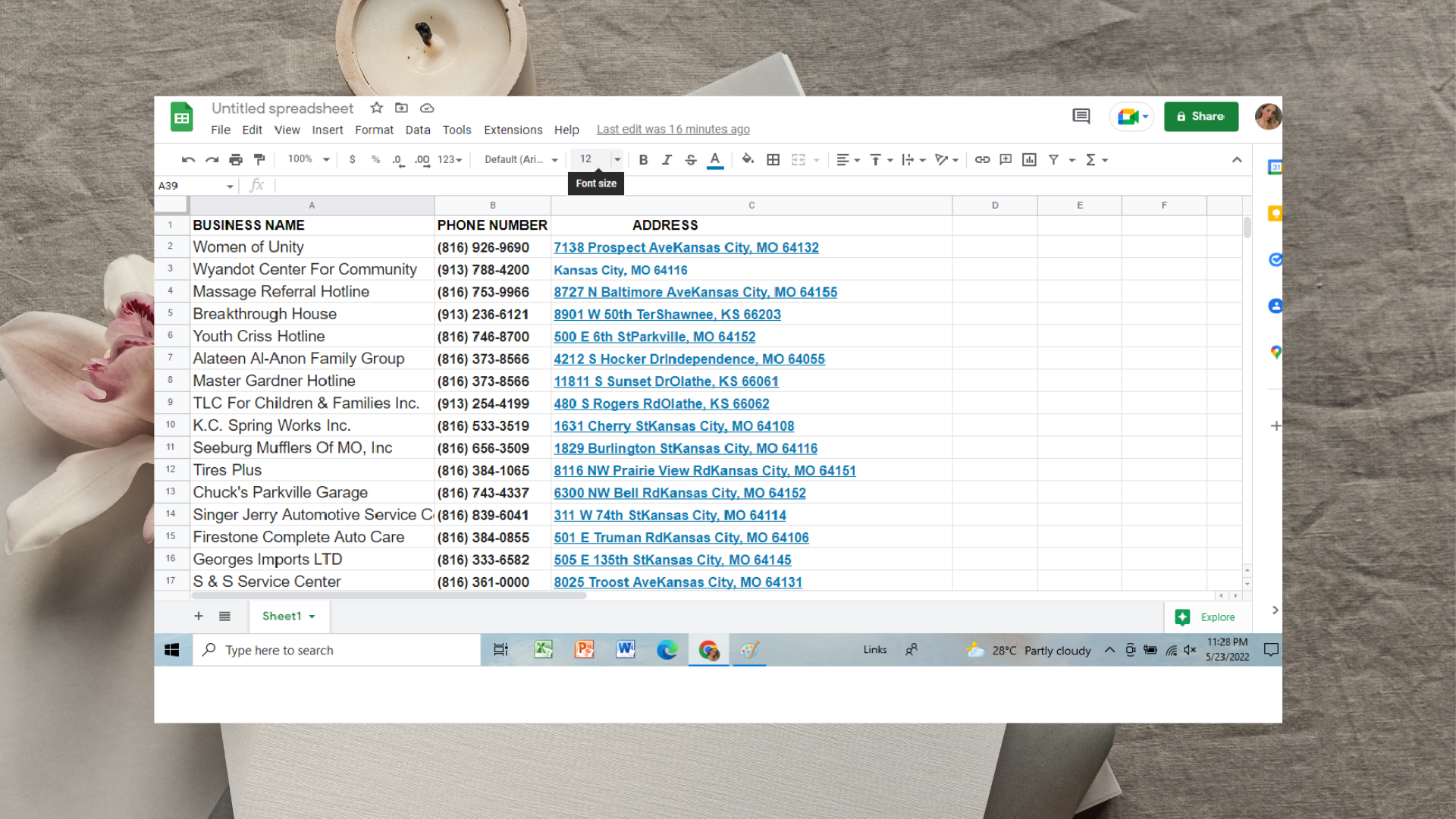Screen dimensions: 1456x819
Task: Open the font size dropdown arrow
Action: (x=617, y=159)
